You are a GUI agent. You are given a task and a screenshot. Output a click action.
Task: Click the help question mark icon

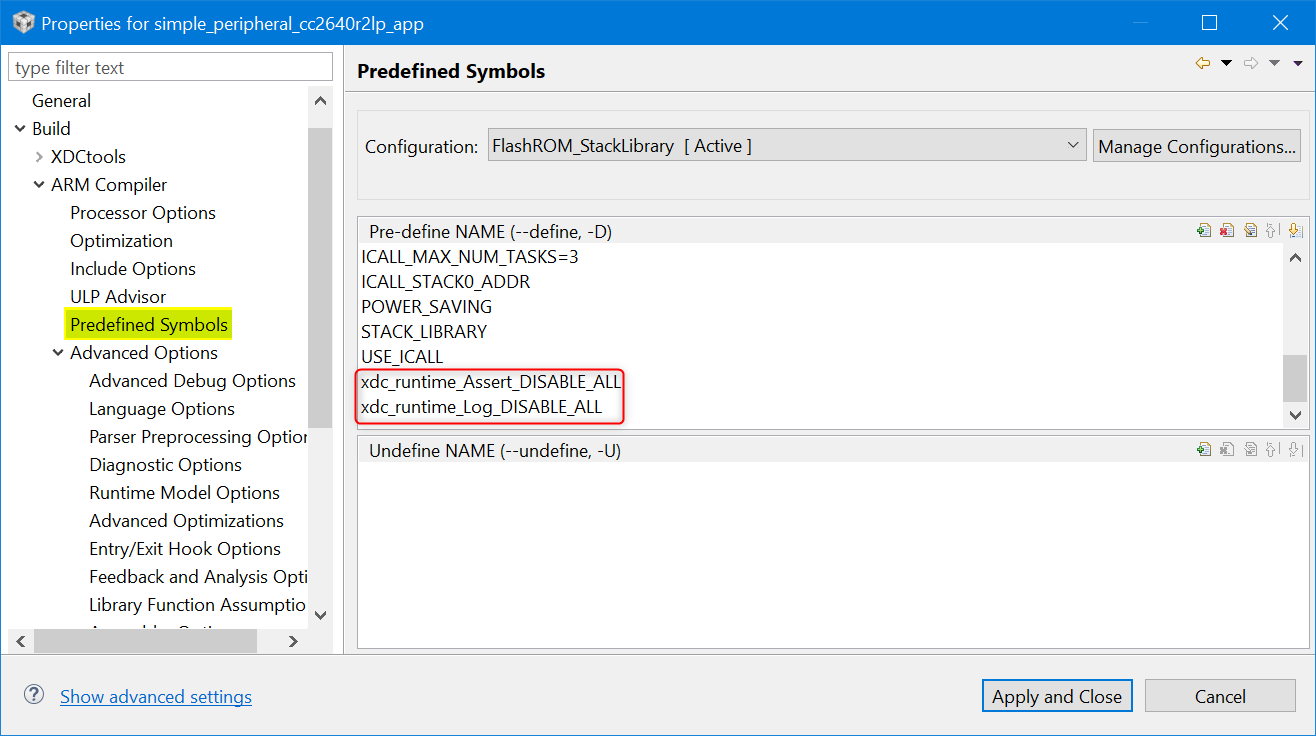pyautogui.click(x=34, y=695)
